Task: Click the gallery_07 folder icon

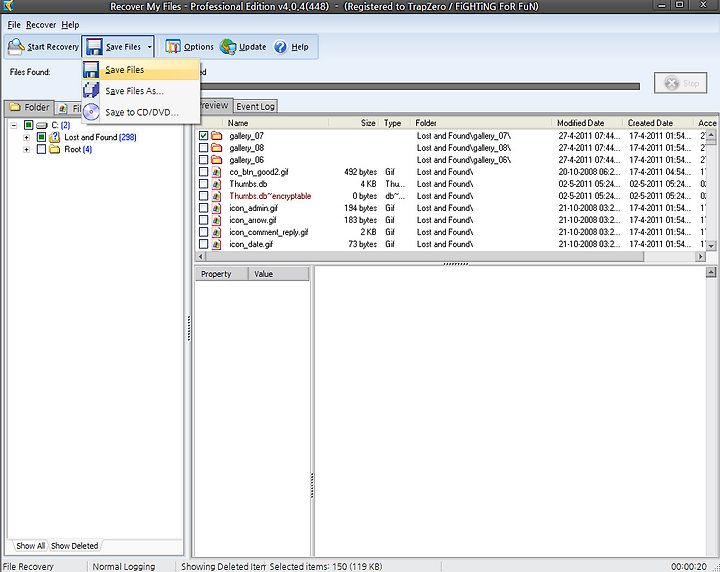Action: [x=217, y=135]
